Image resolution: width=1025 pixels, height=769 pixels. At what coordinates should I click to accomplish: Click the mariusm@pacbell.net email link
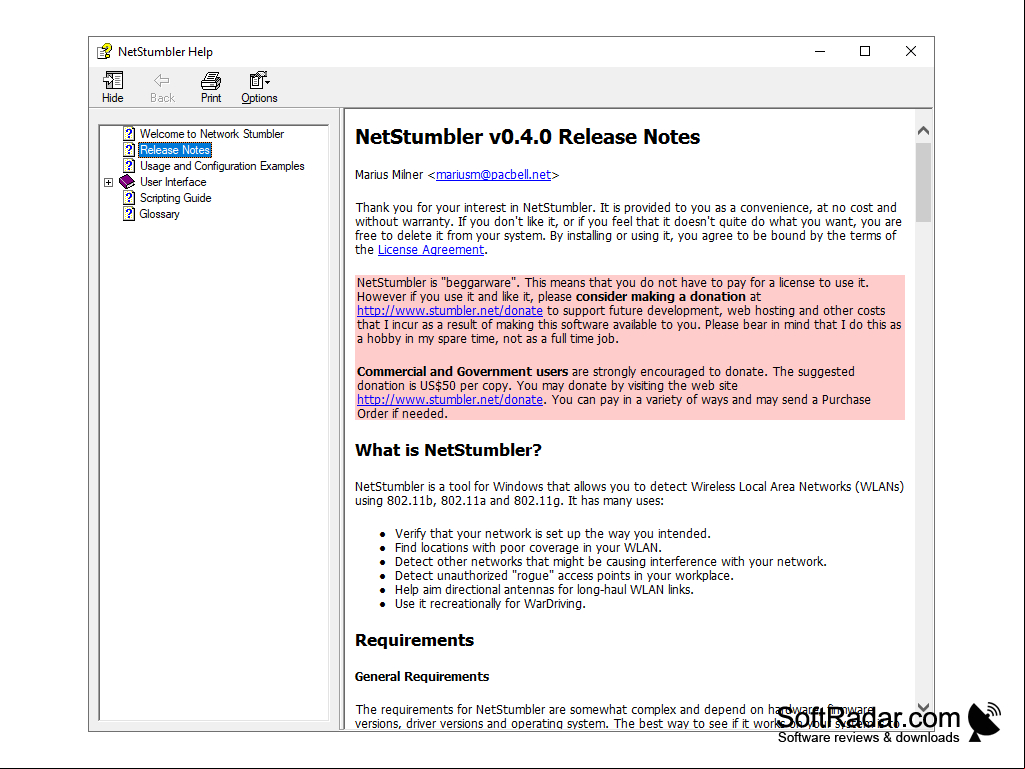tap(493, 175)
